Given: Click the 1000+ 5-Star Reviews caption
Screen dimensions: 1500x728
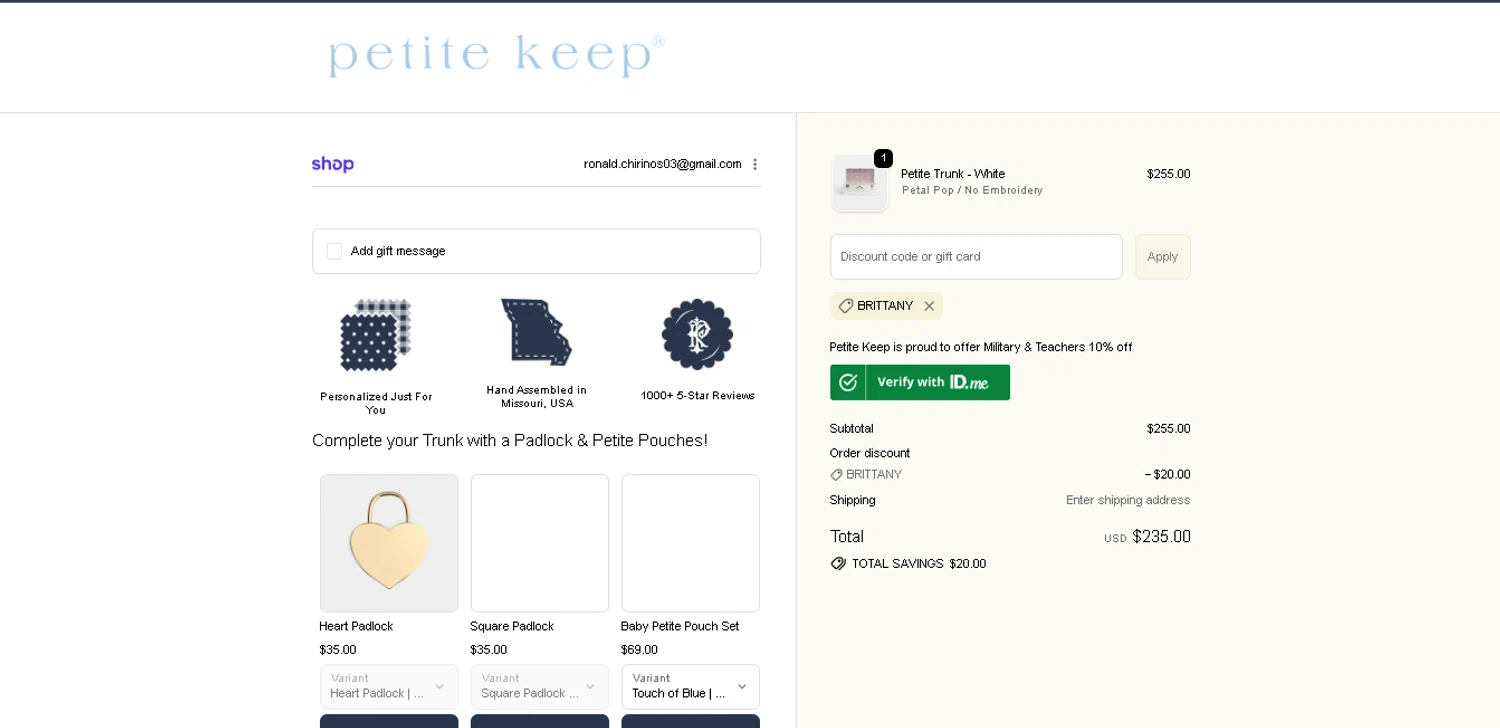Looking at the screenshot, I should coord(698,396).
